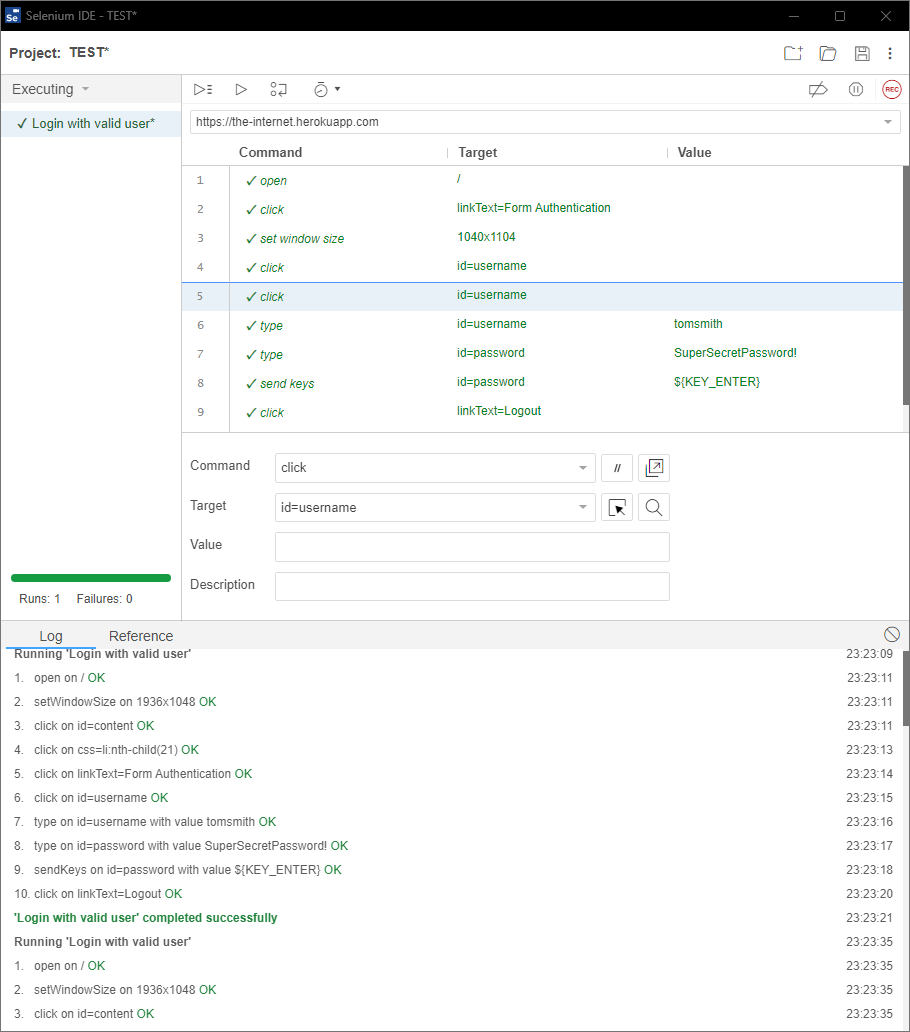Select row 1 open command

[542, 180]
